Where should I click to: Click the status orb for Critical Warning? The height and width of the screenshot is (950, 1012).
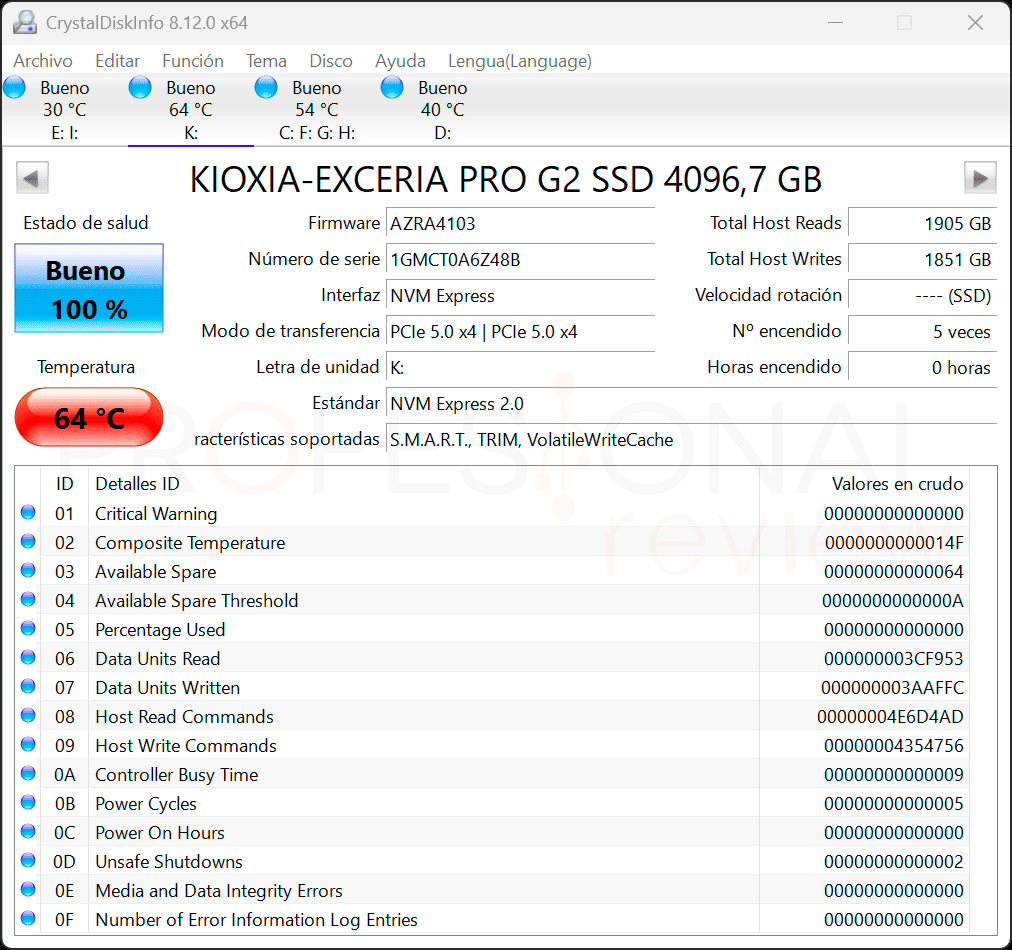click(28, 512)
